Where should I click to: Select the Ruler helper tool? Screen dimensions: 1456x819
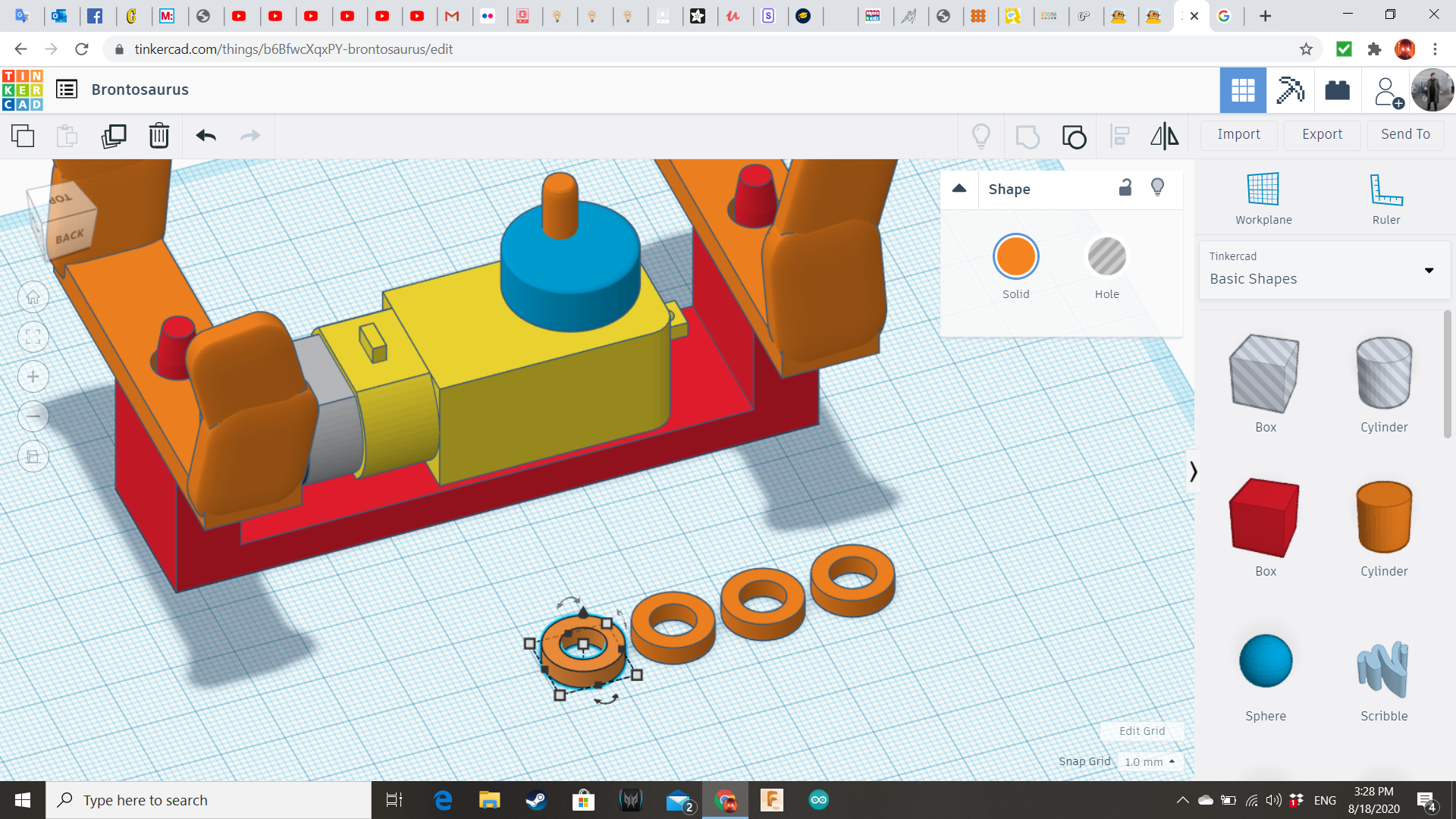pyautogui.click(x=1385, y=197)
